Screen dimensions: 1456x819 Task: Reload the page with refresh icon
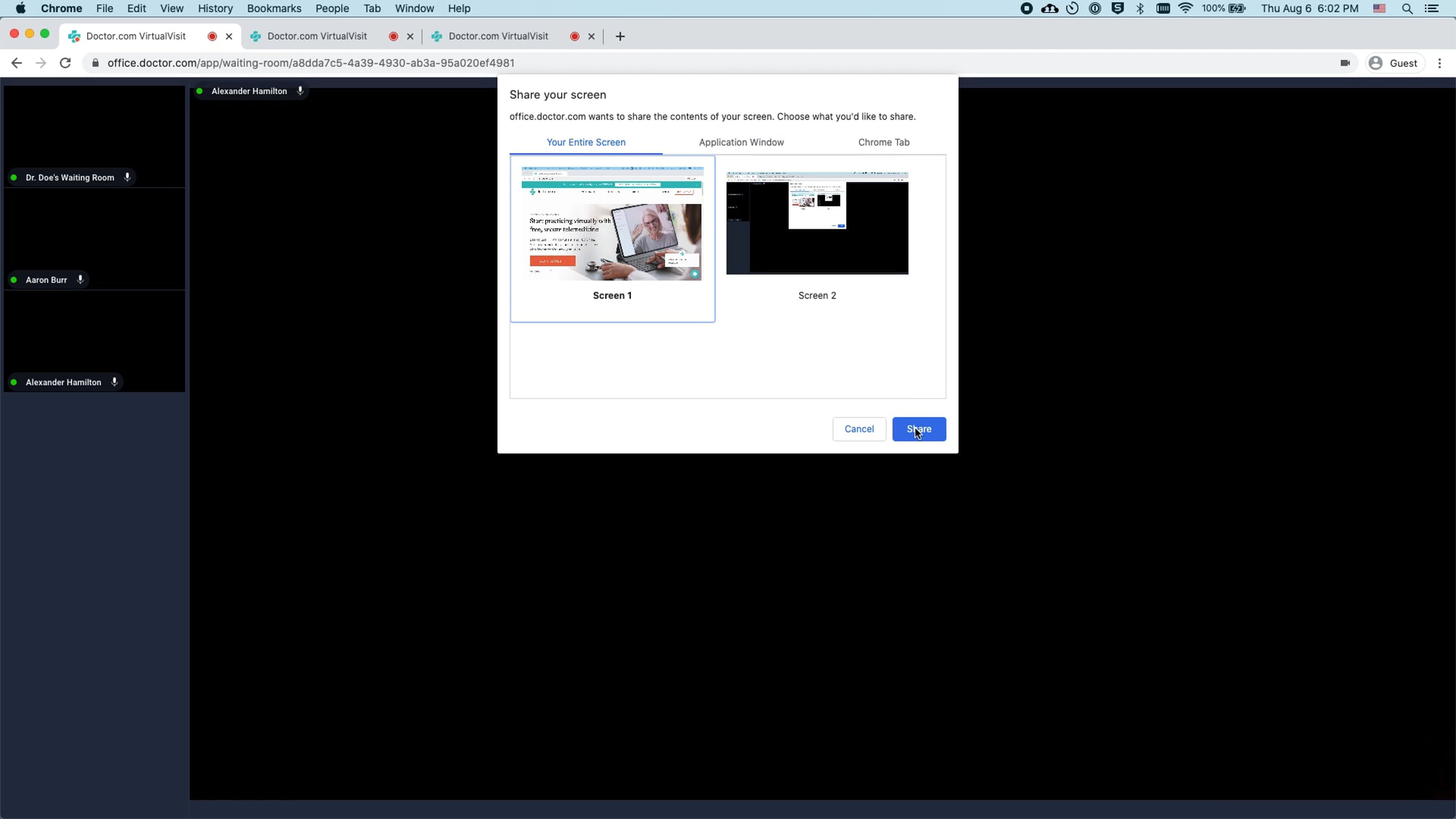point(66,63)
